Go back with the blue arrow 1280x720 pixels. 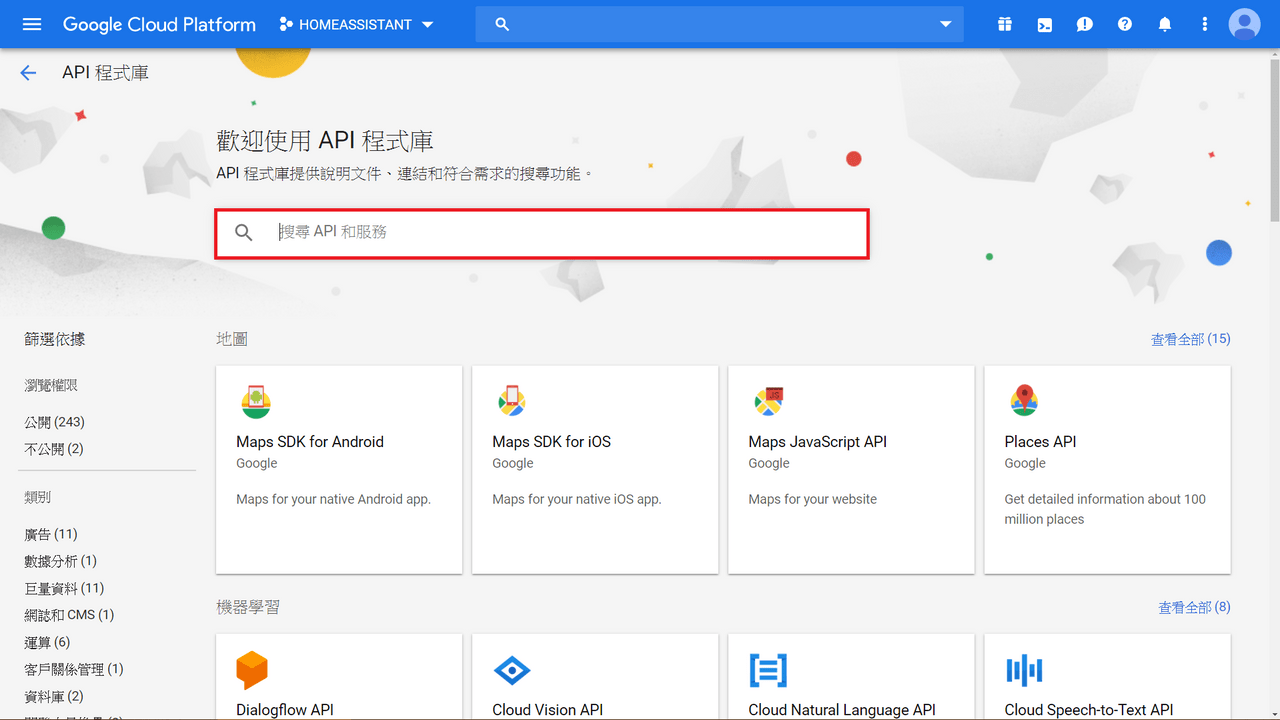point(28,73)
